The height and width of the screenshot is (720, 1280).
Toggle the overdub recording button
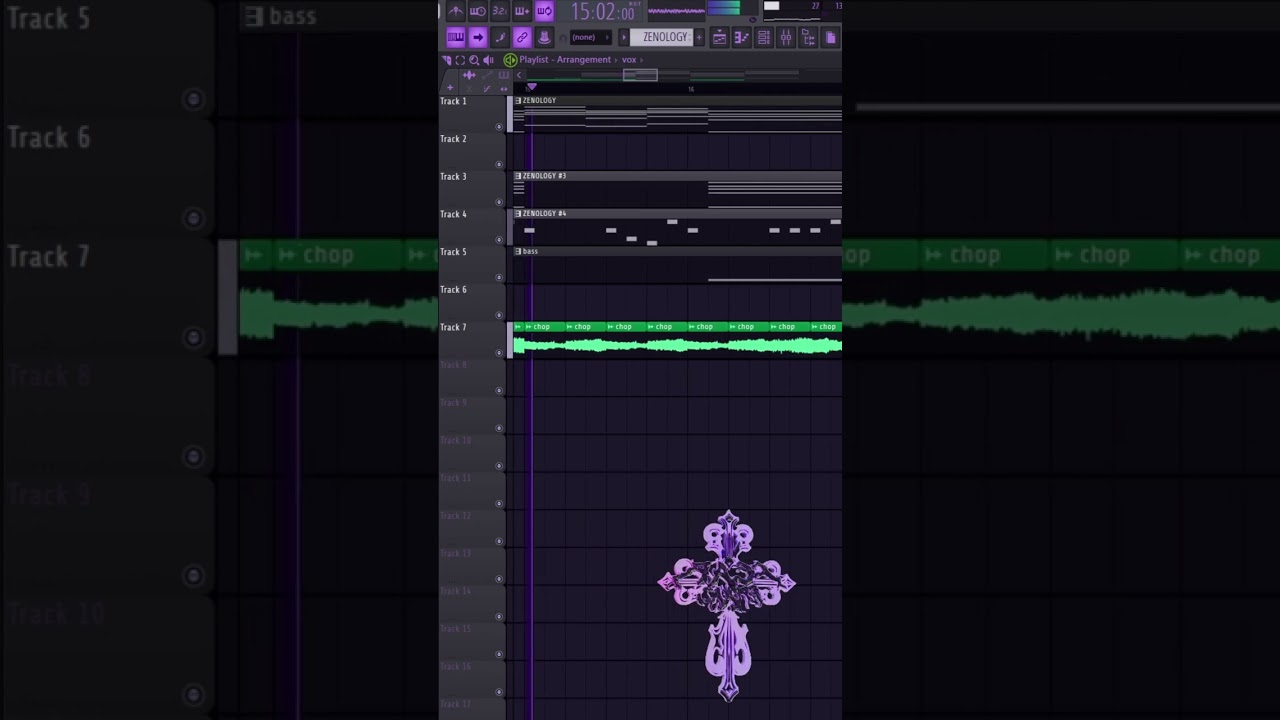point(522,11)
